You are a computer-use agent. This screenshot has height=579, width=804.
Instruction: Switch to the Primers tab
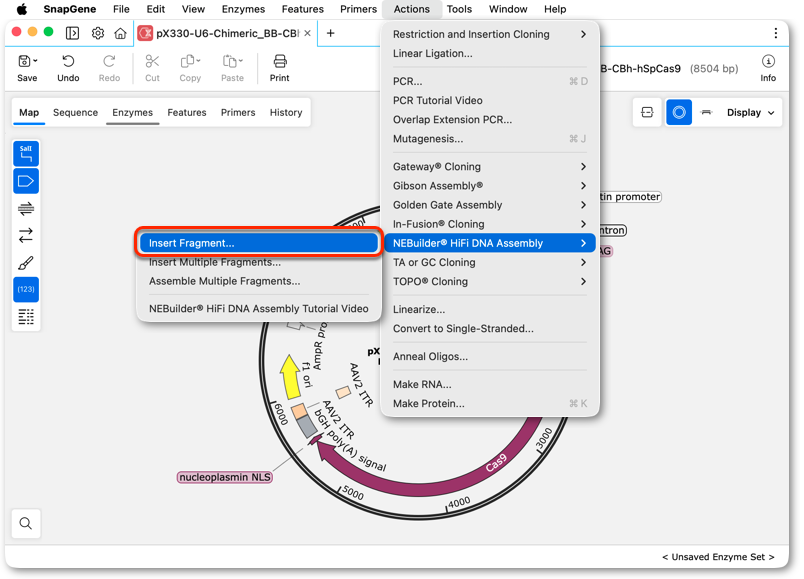(238, 112)
